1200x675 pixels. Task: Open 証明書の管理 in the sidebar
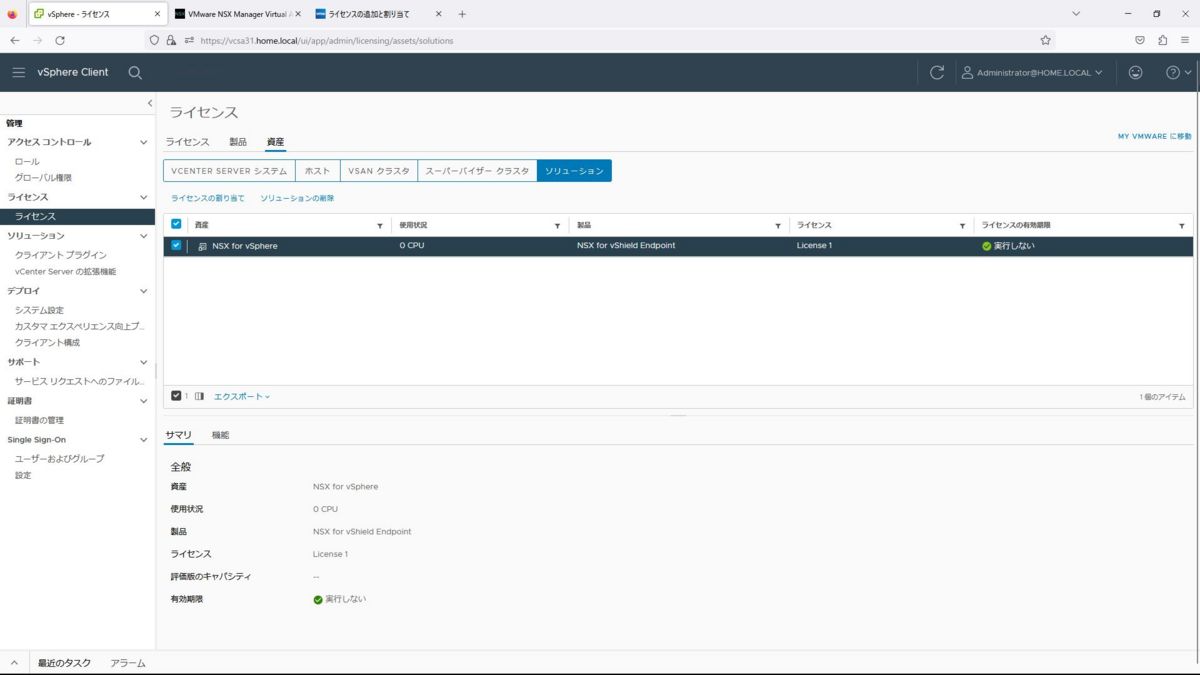(39, 420)
